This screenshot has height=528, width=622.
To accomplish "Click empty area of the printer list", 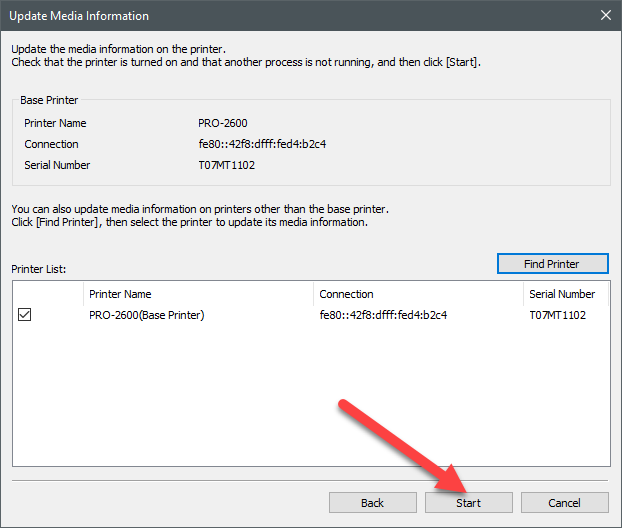I will coord(310,400).
